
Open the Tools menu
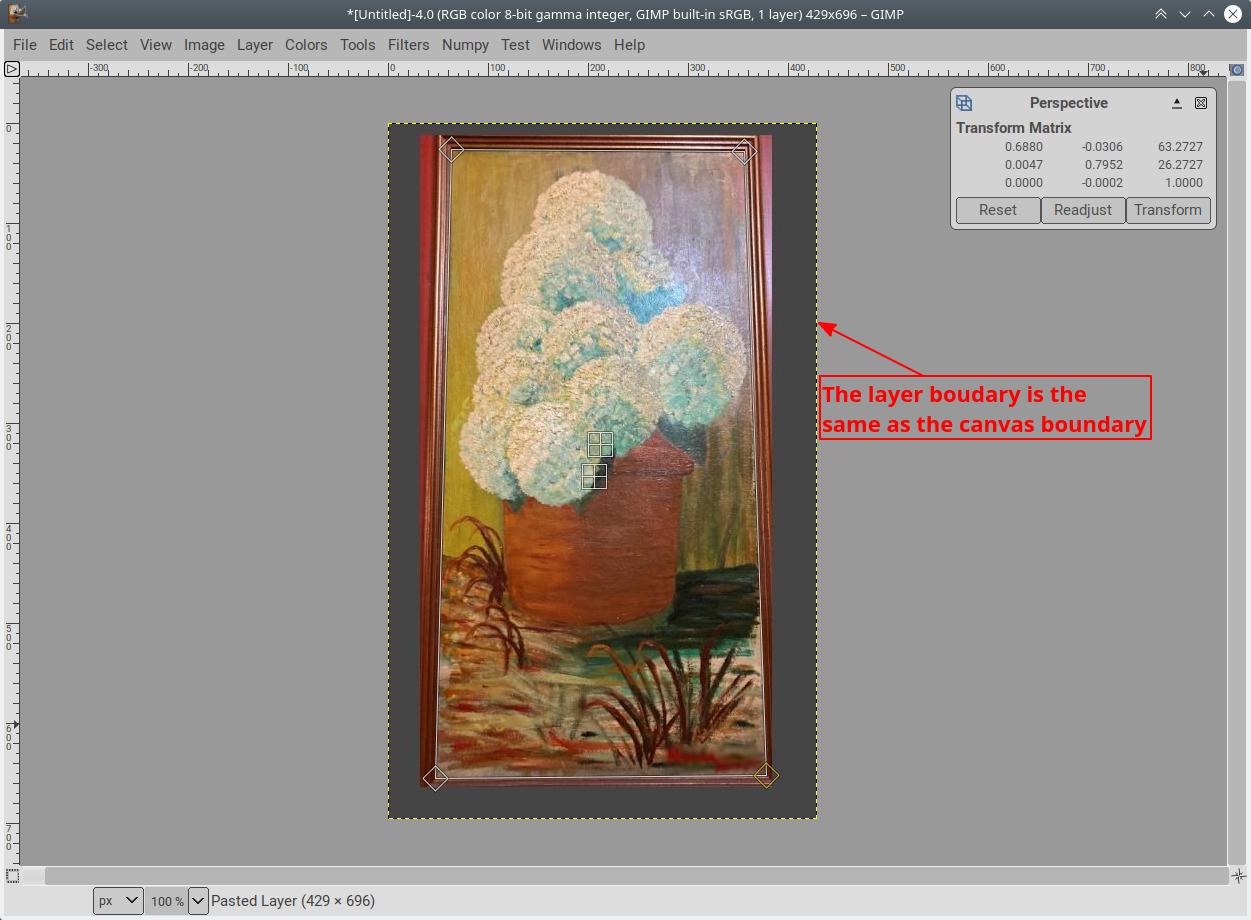(x=357, y=45)
